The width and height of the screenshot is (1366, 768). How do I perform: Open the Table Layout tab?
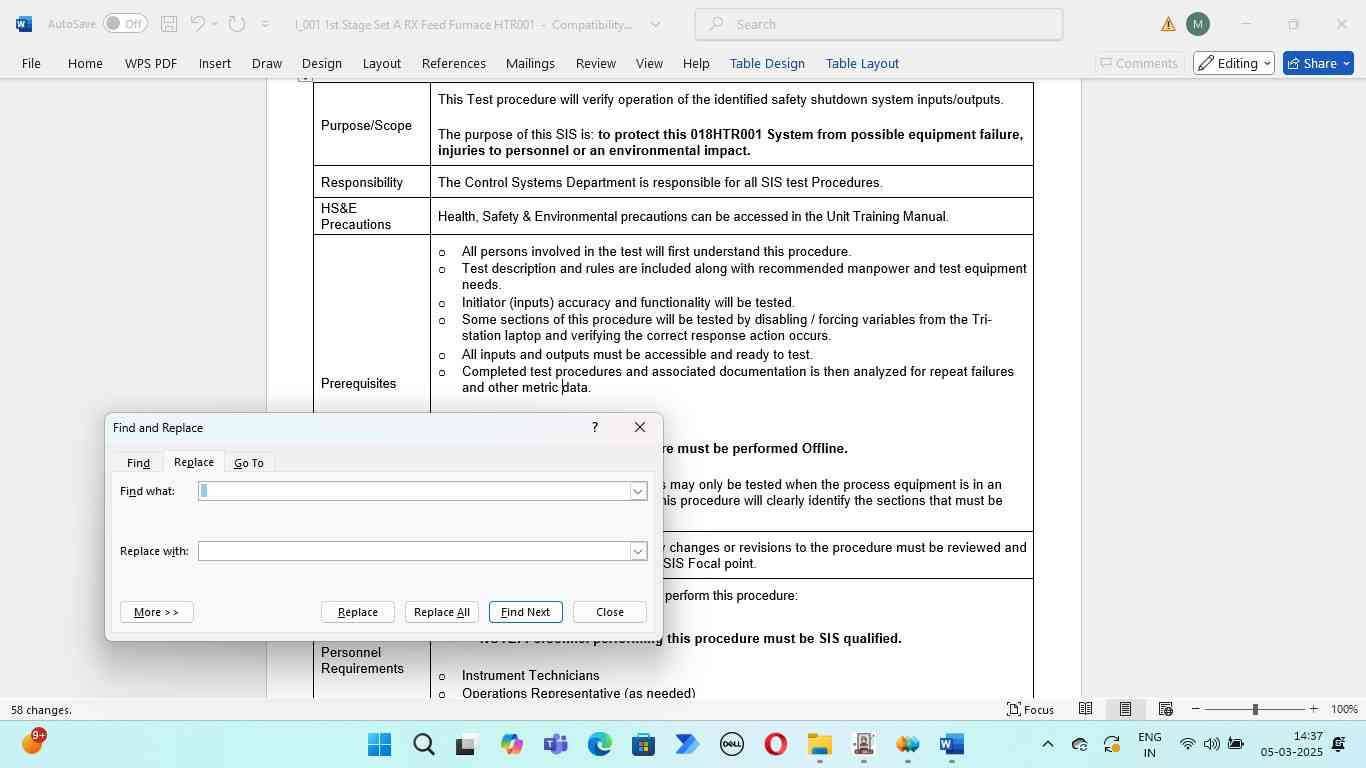click(862, 63)
